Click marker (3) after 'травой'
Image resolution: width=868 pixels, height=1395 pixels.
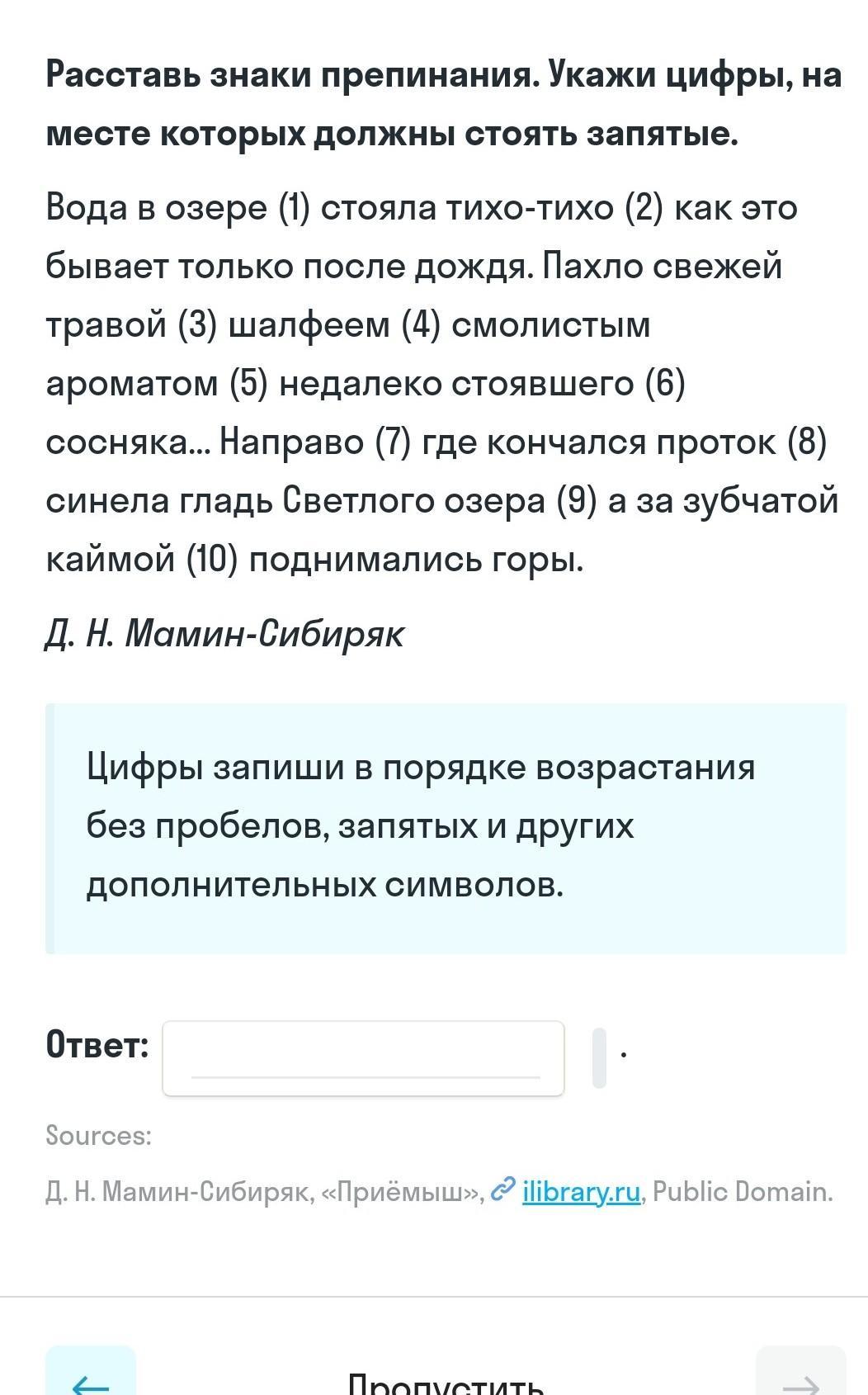tap(197, 324)
